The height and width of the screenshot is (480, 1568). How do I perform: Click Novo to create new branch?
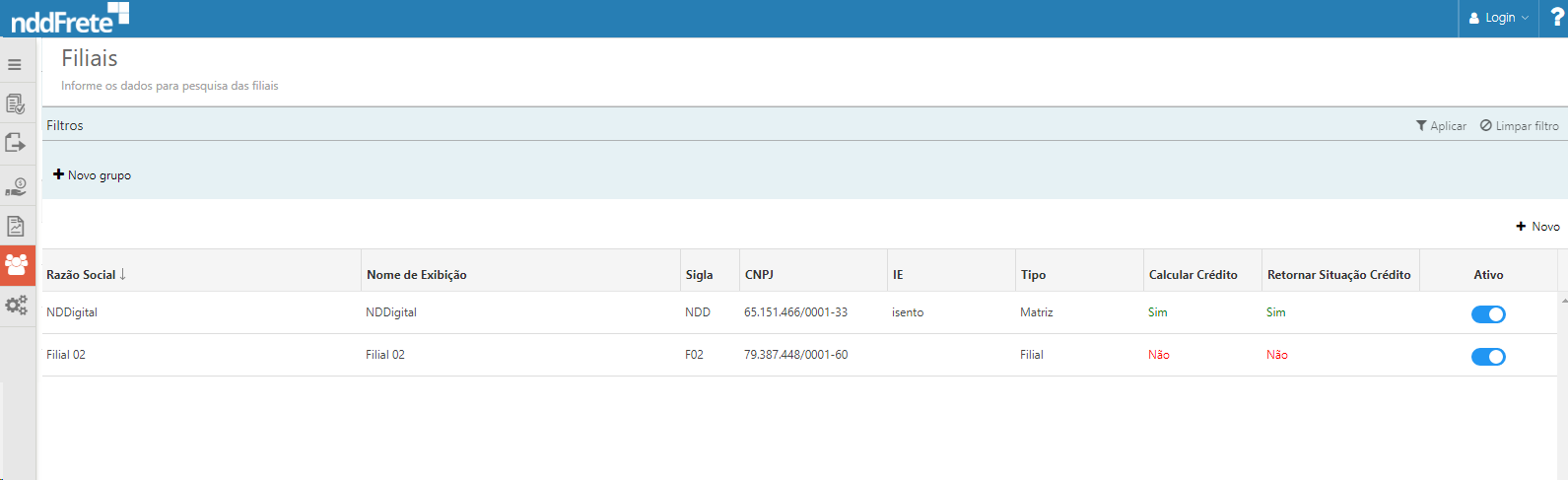pos(1537,227)
